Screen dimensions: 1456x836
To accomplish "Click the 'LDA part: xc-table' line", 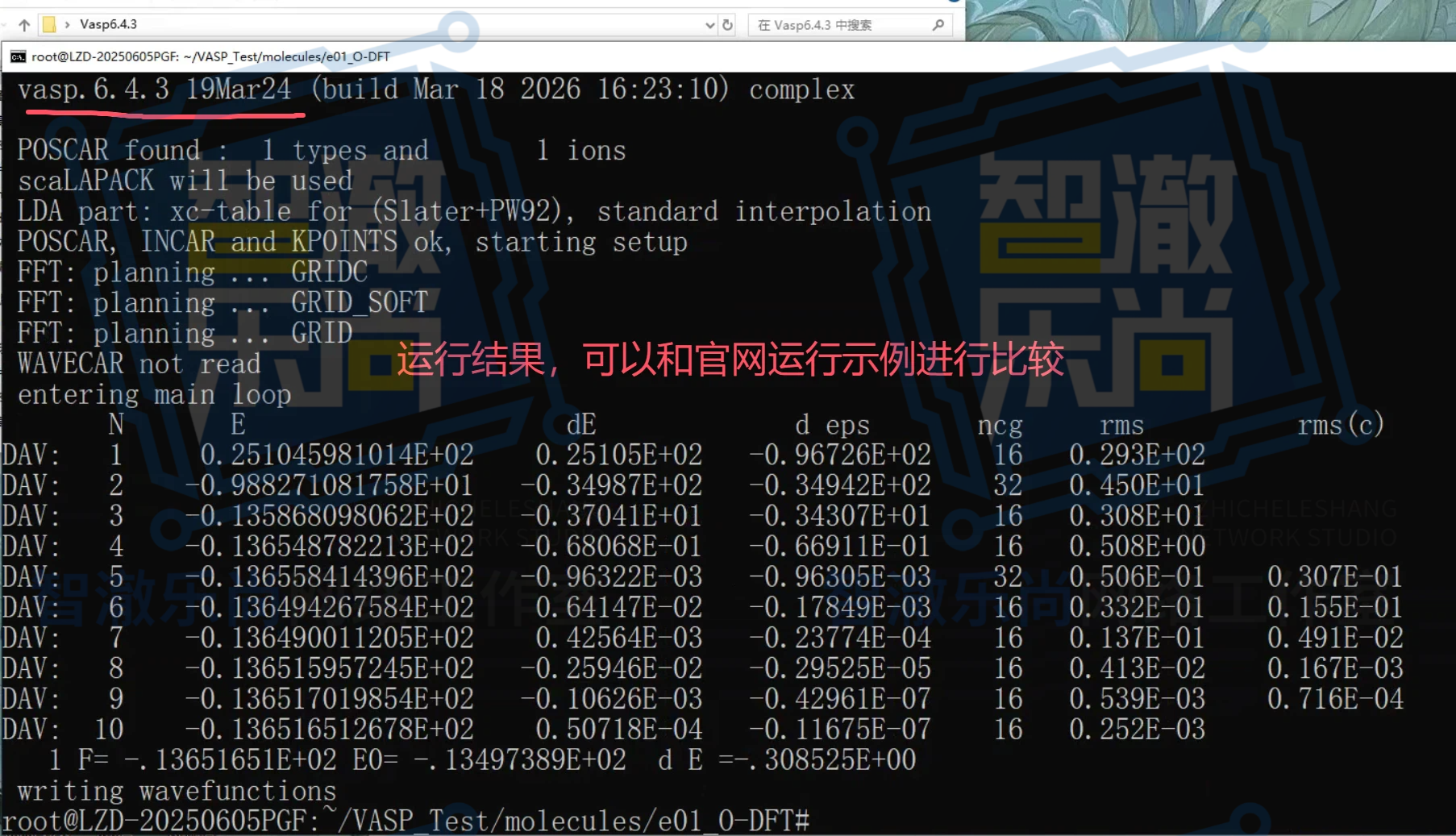I will coord(474,212).
